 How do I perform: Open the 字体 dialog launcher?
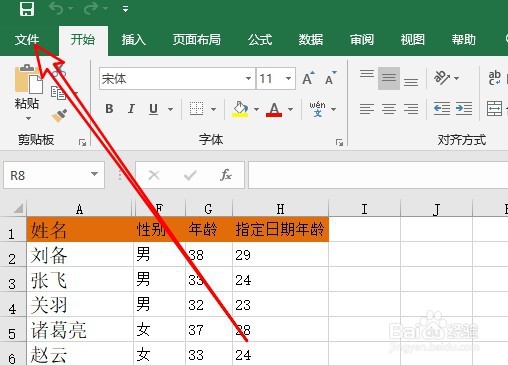339,143
